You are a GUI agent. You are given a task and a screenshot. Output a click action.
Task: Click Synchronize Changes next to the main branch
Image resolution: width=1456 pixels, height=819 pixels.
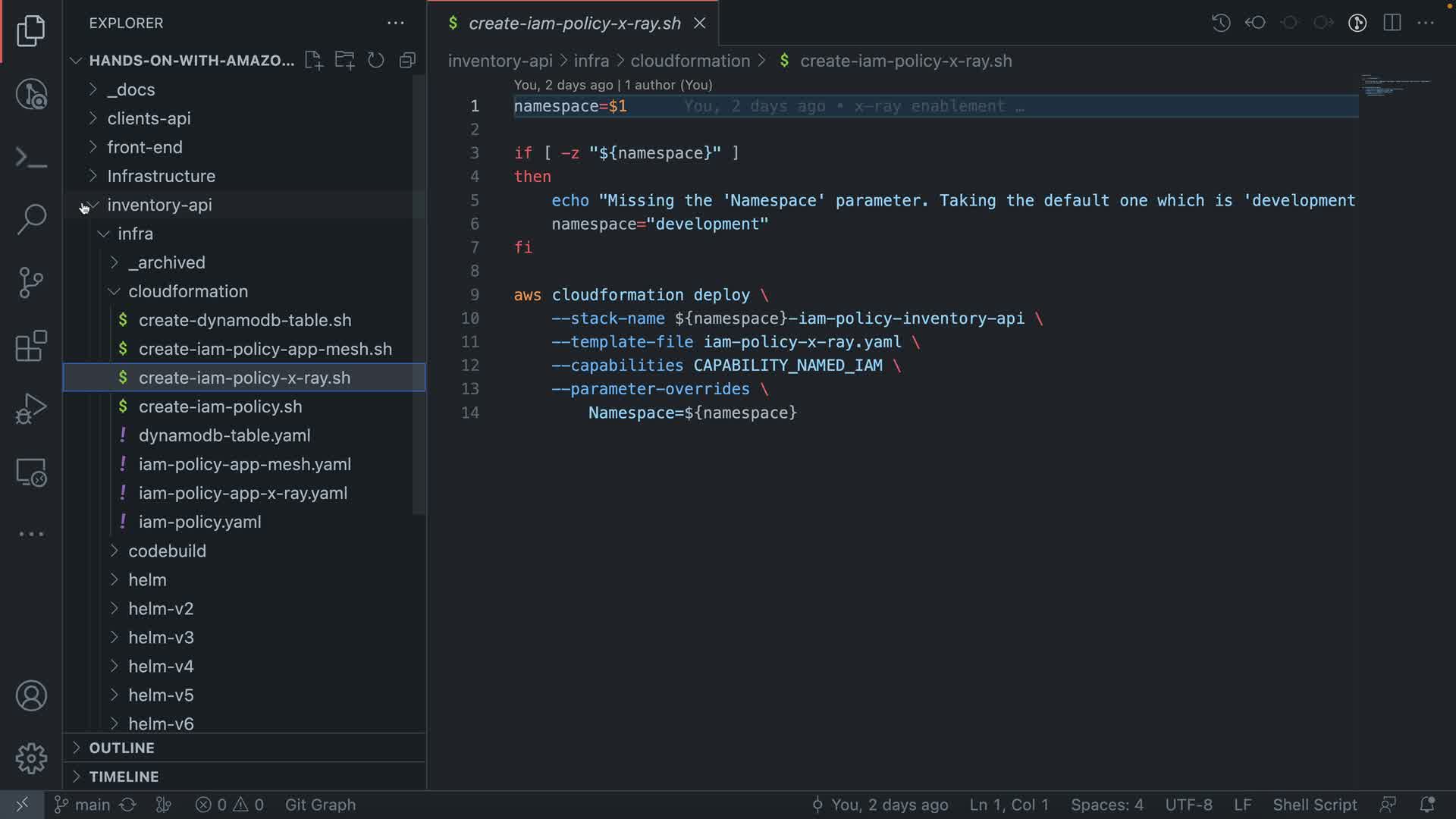pyautogui.click(x=128, y=805)
